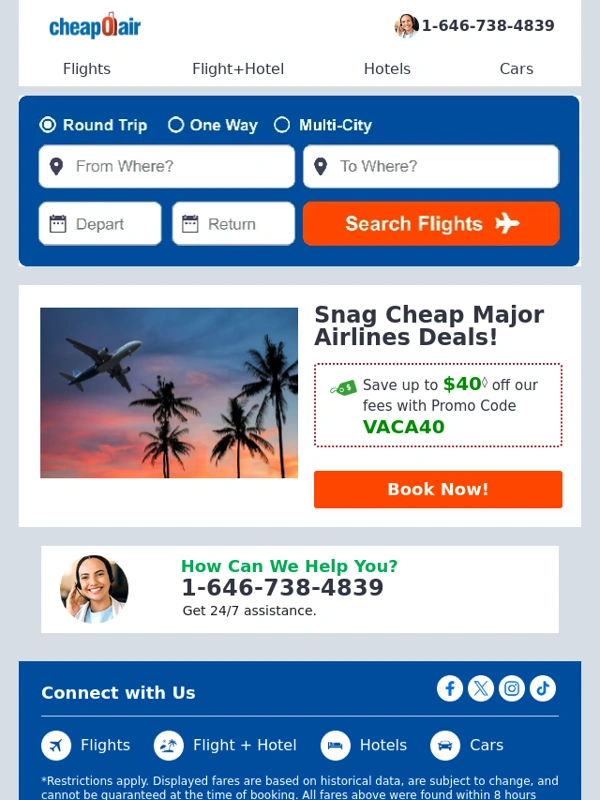Open the Hotels tab in top navigation
The image size is (600, 800).
387,69
